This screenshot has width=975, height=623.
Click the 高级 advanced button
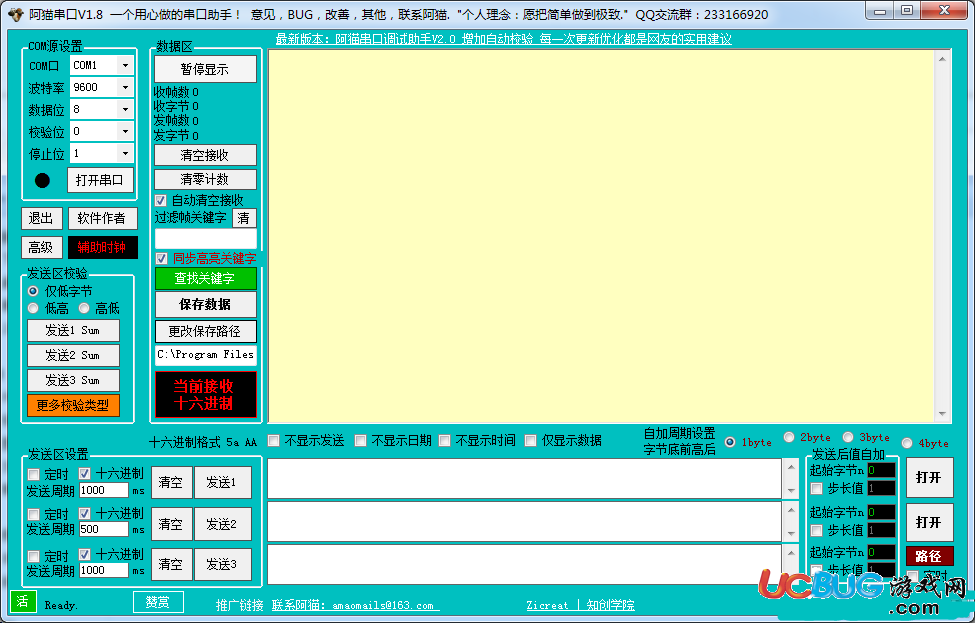pos(41,247)
